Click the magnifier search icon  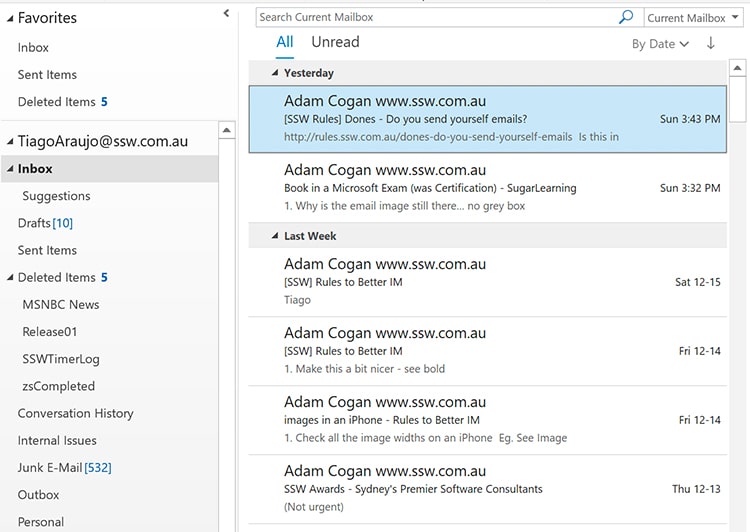pos(626,17)
